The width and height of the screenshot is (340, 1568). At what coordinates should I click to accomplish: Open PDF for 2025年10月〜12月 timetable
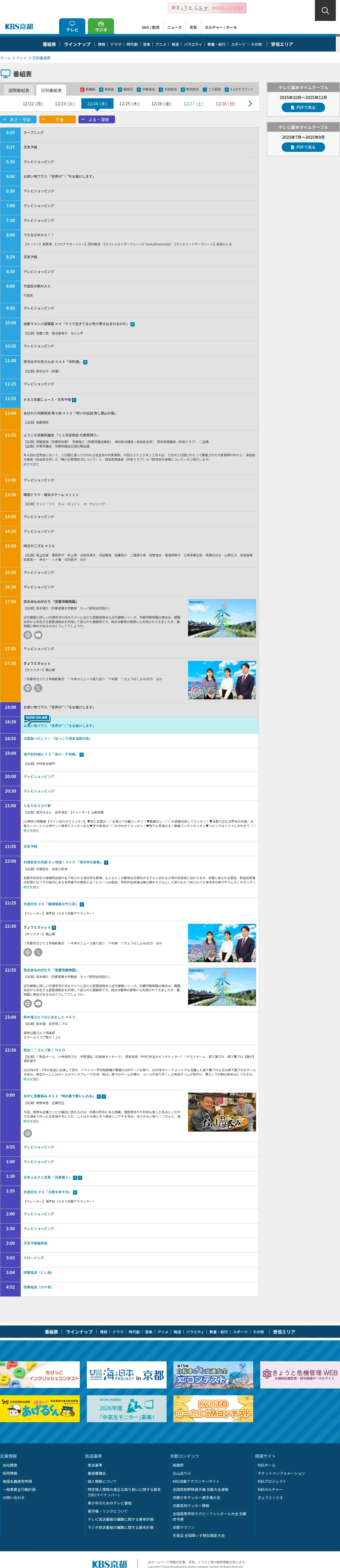[x=303, y=108]
